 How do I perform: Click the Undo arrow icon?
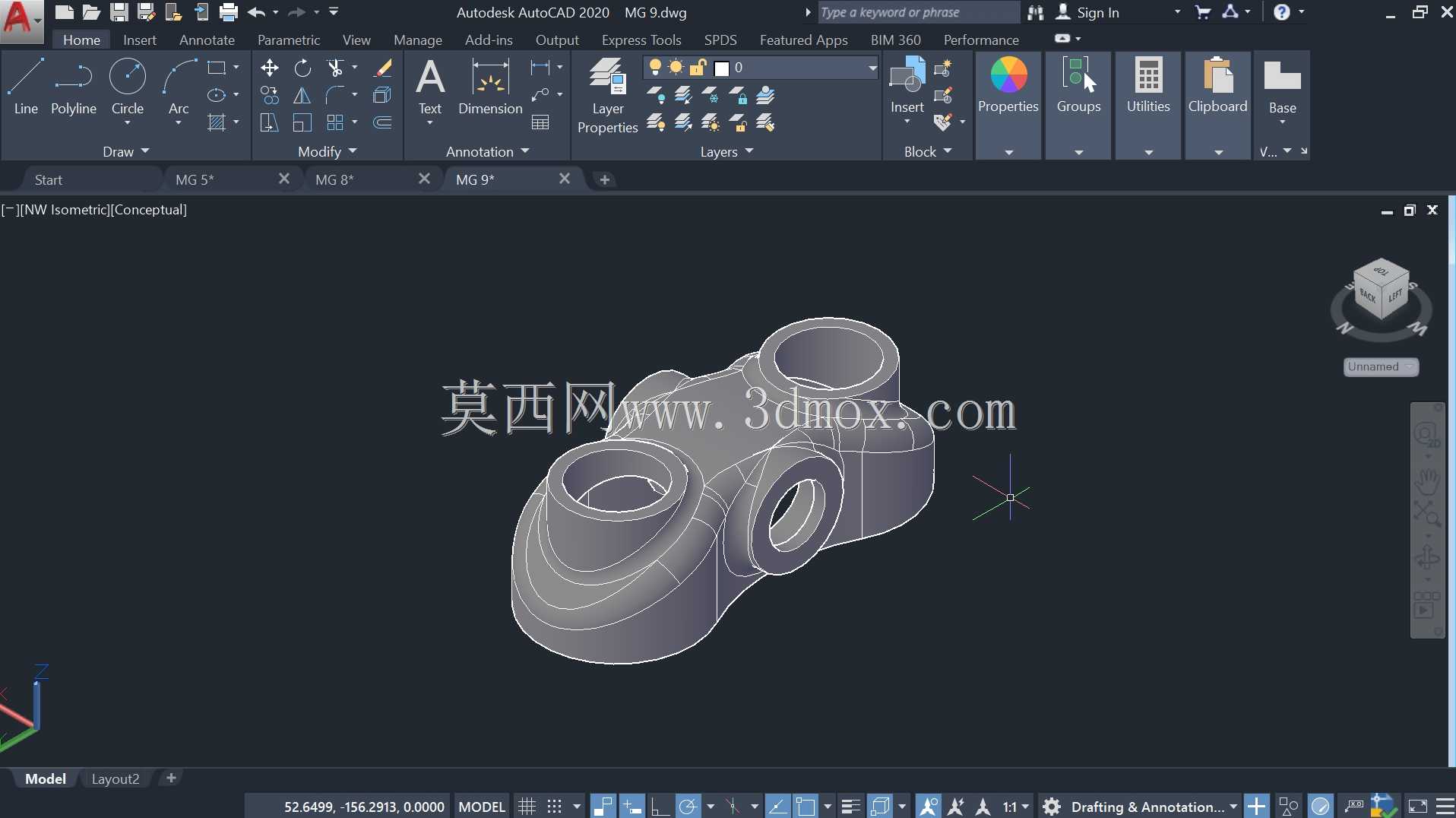click(x=256, y=12)
